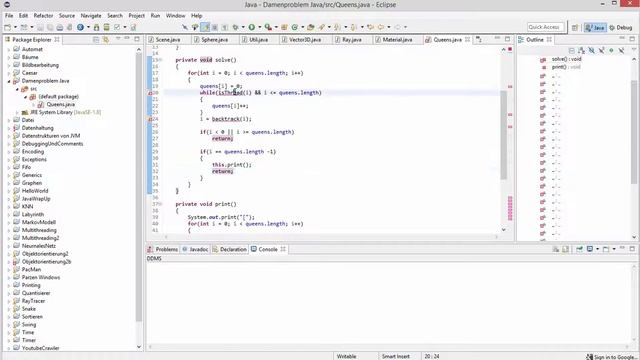Toggle Block Selection Mode in toolbar
640x360 pixels.
215,27
